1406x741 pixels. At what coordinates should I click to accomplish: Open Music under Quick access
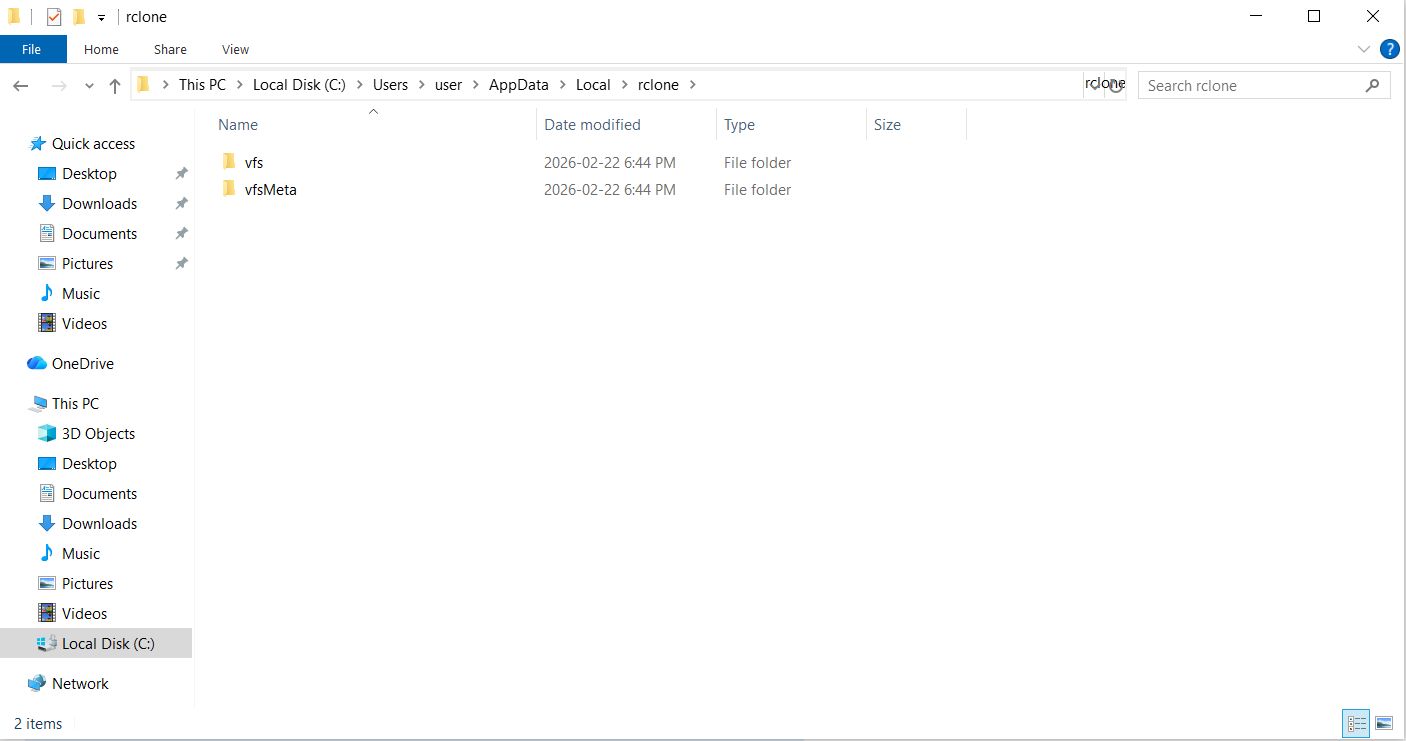[80, 293]
